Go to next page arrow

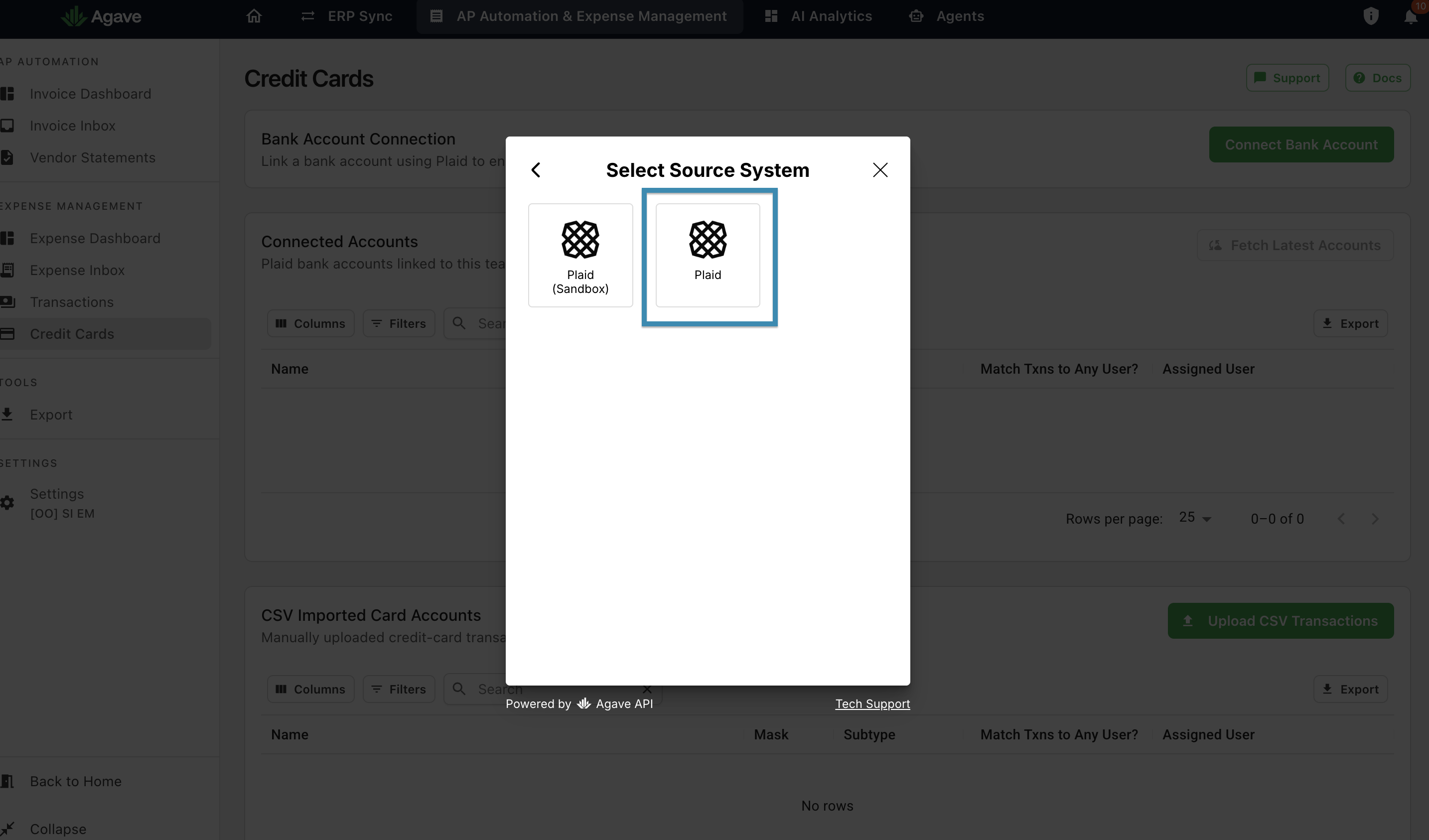(1375, 519)
